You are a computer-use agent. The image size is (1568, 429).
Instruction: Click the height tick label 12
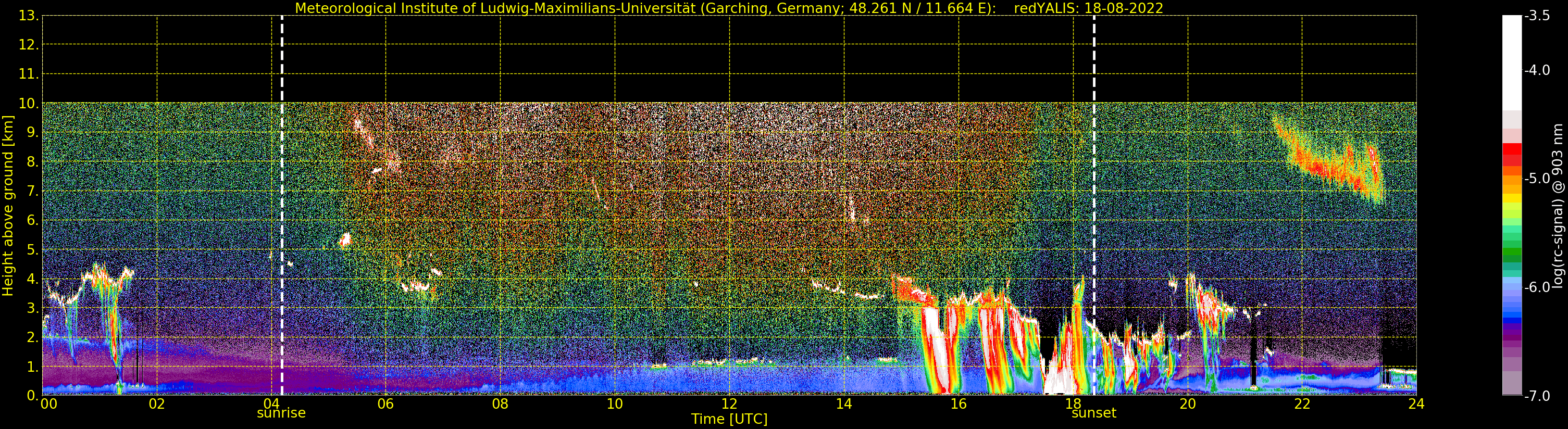click(28, 45)
